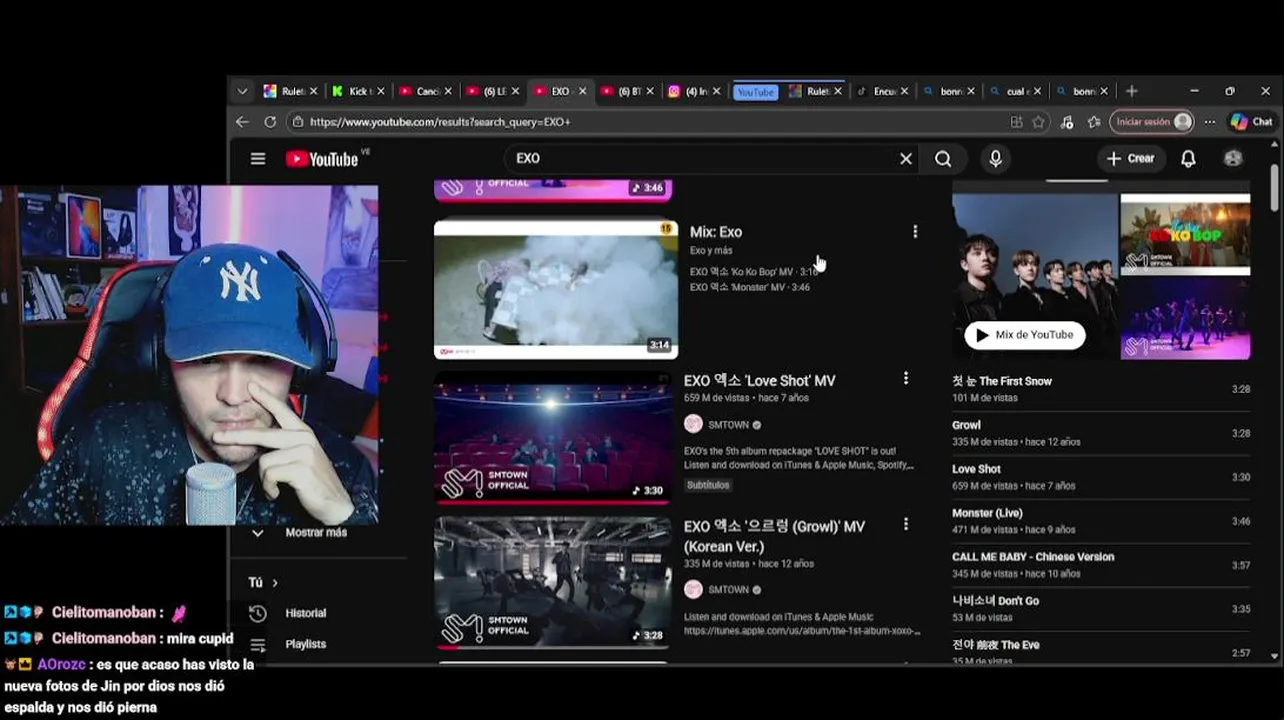1284x720 pixels.
Task: Switch to the (6) BT tab
Action: point(627,91)
